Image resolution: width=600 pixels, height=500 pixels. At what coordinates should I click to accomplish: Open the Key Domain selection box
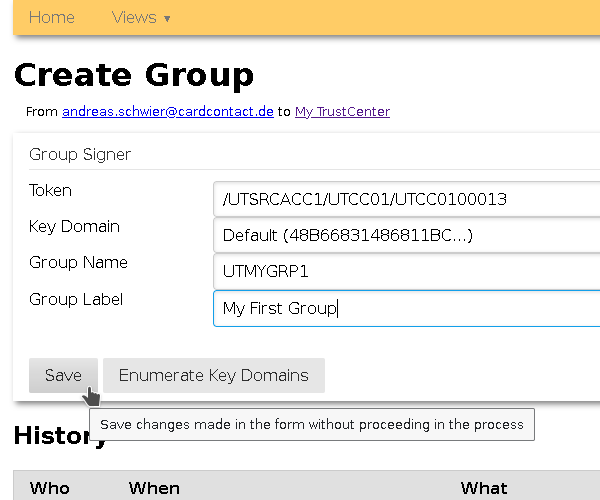(x=406, y=235)
